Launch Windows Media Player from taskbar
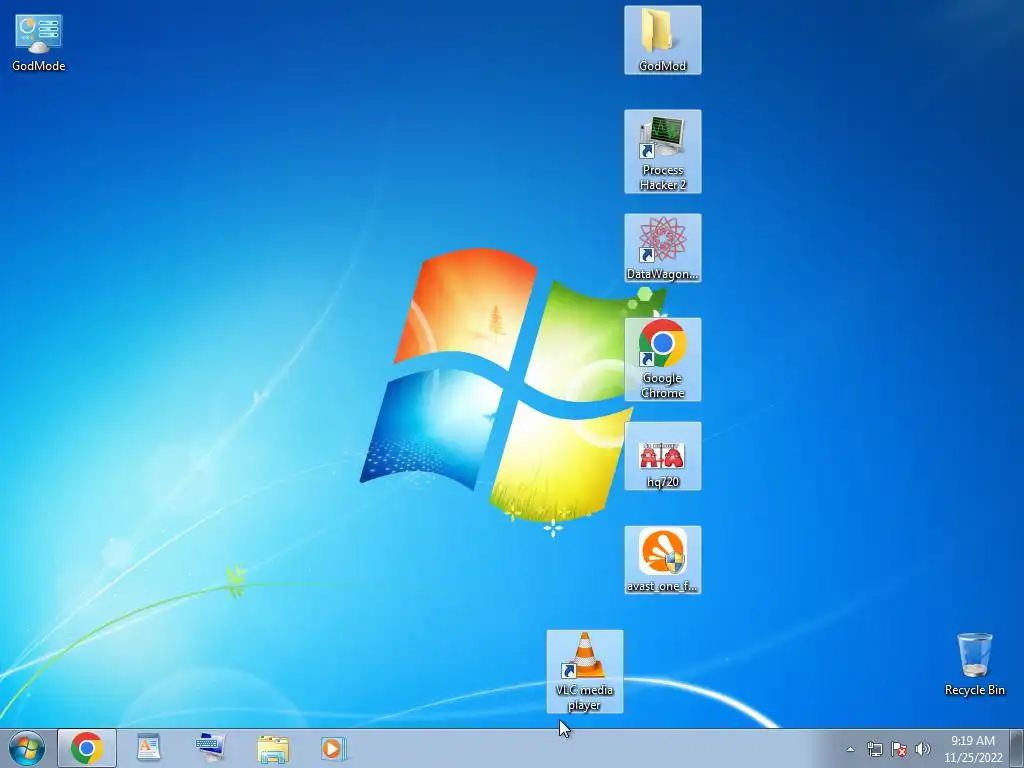 click(333, 748)
